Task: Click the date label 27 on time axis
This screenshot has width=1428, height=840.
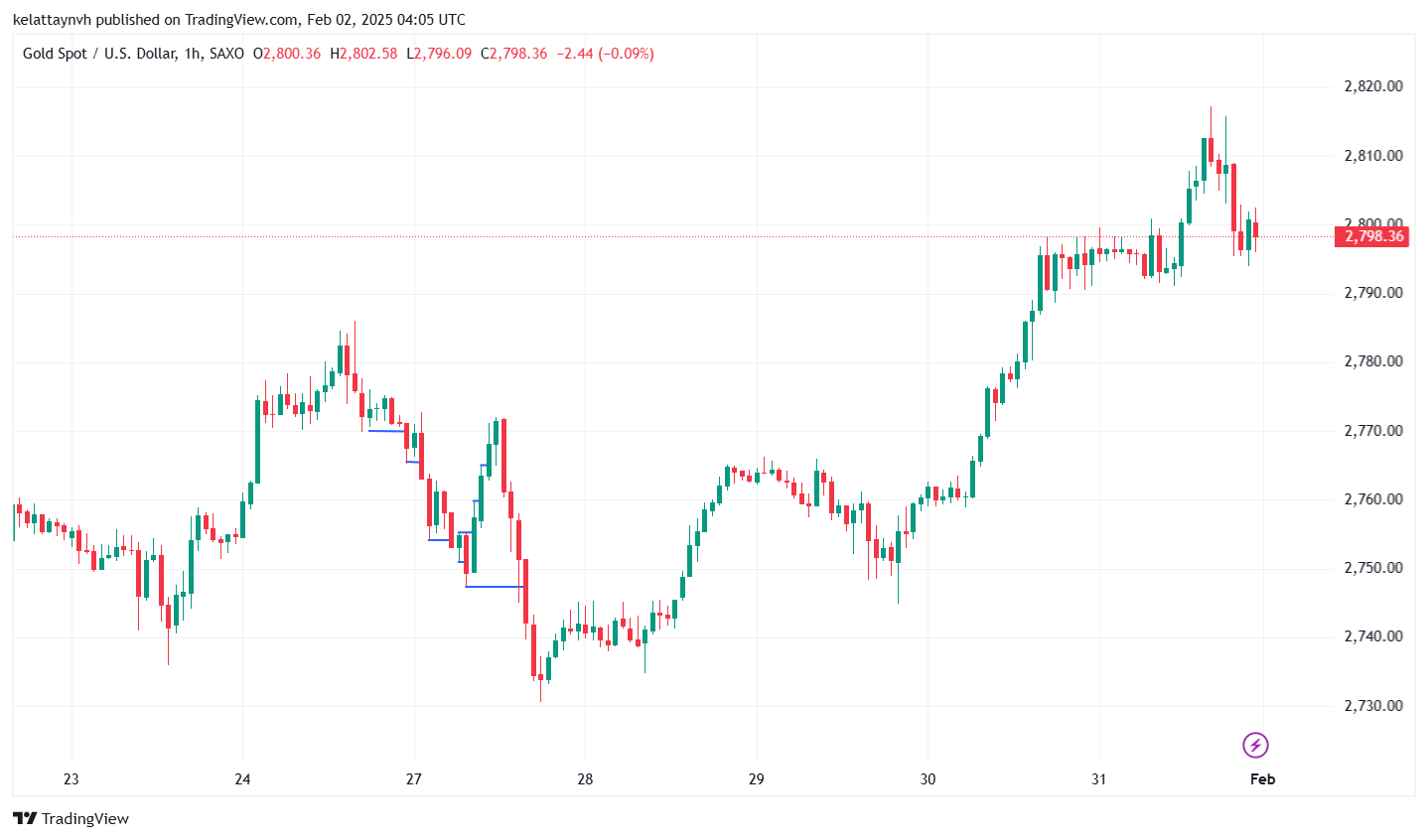Action: [x=414, y=779]
